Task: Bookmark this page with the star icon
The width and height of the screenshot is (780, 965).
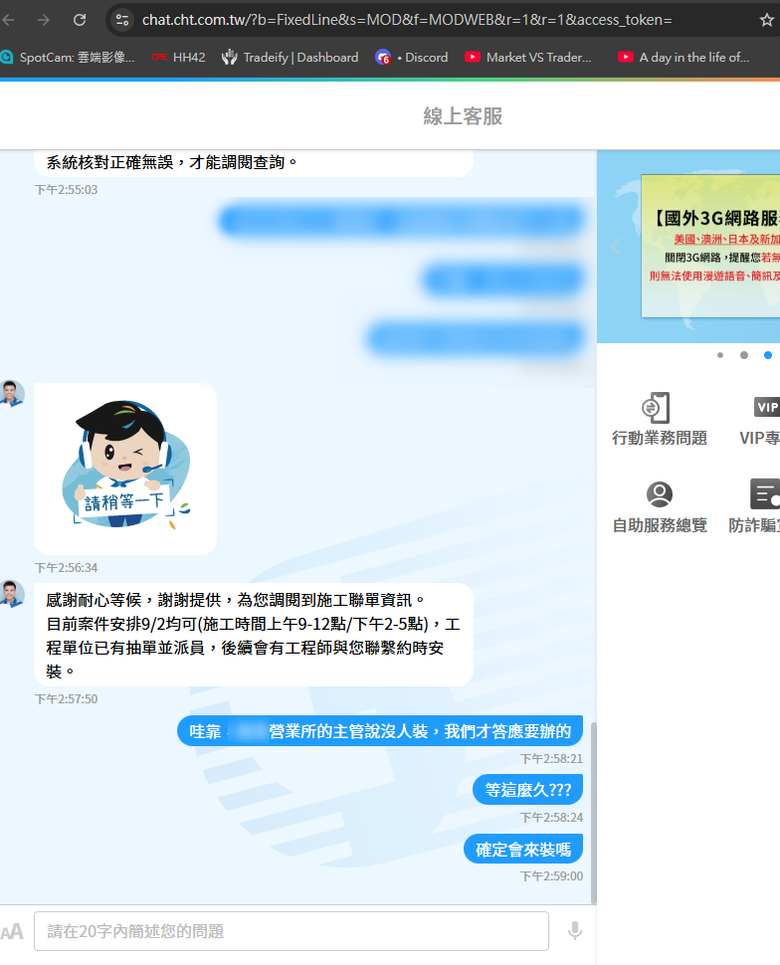Action: 766,20
